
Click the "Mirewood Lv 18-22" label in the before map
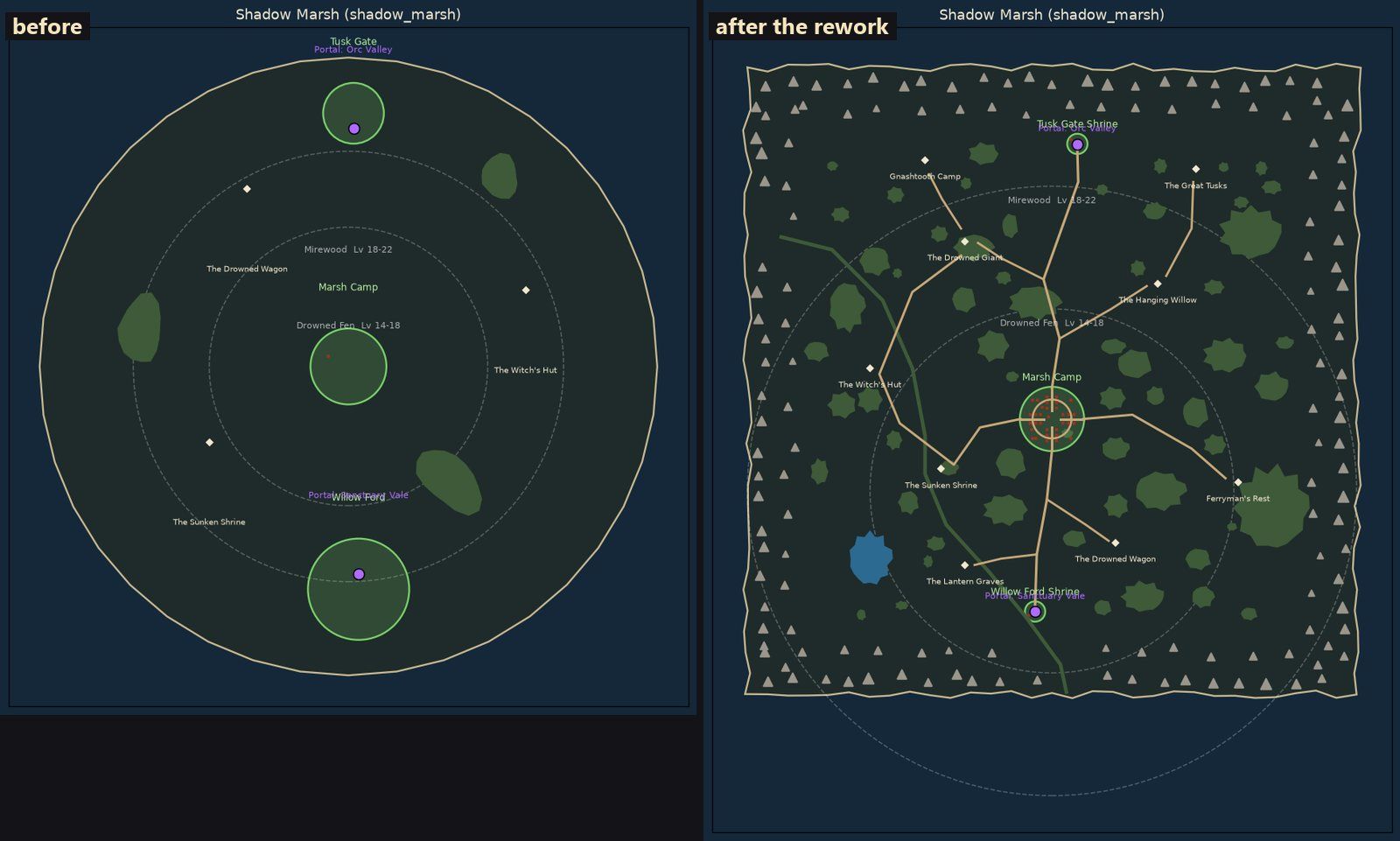click(348, 249)
